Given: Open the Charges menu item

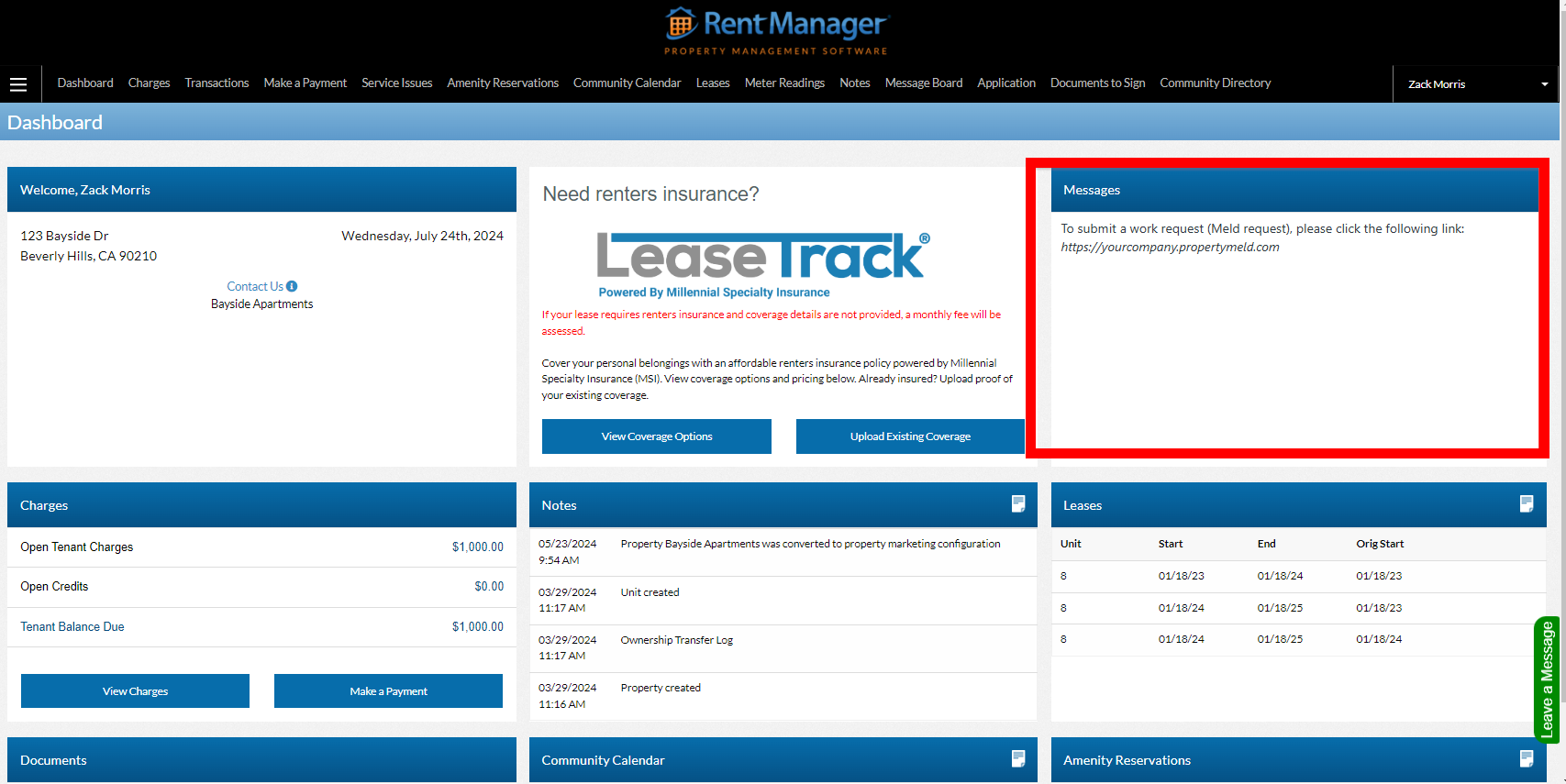Looking at the screenshot, I should pyautogui.click(x=149, y=83).
